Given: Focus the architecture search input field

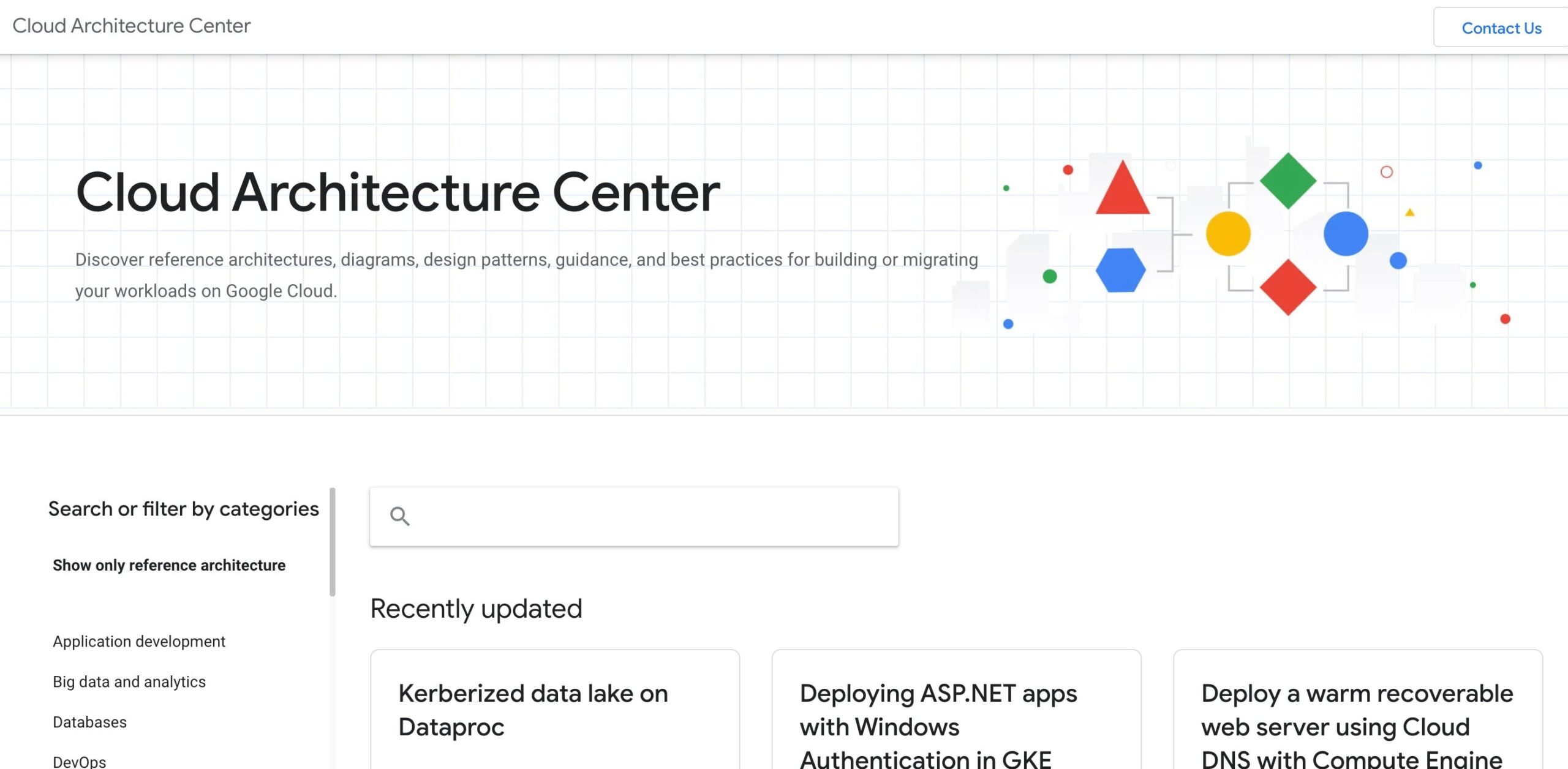Looking at the screenshot, I should [x=649, y=516].
